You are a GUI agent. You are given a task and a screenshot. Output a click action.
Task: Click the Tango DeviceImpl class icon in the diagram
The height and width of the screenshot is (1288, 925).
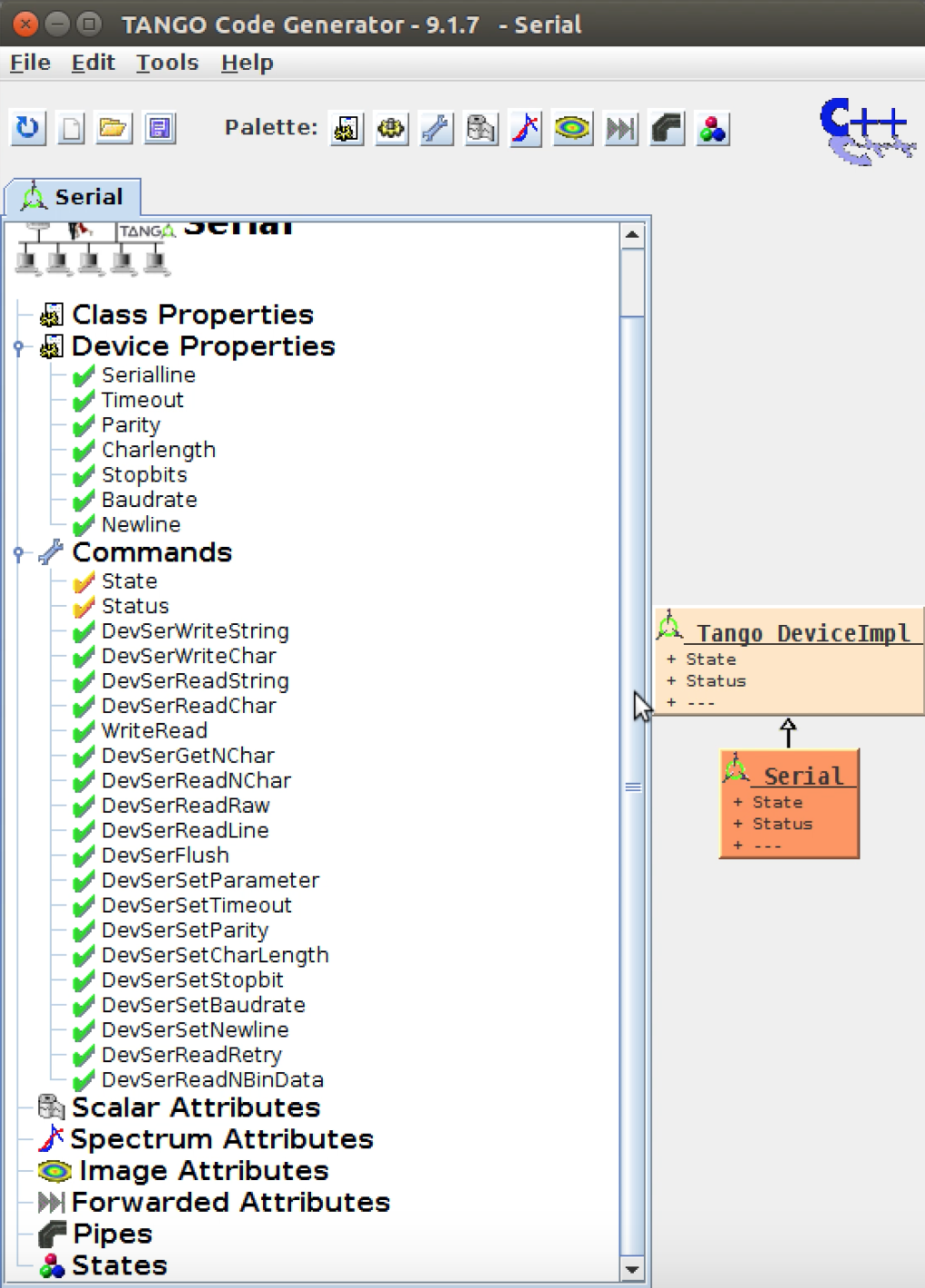coord(669,624)
